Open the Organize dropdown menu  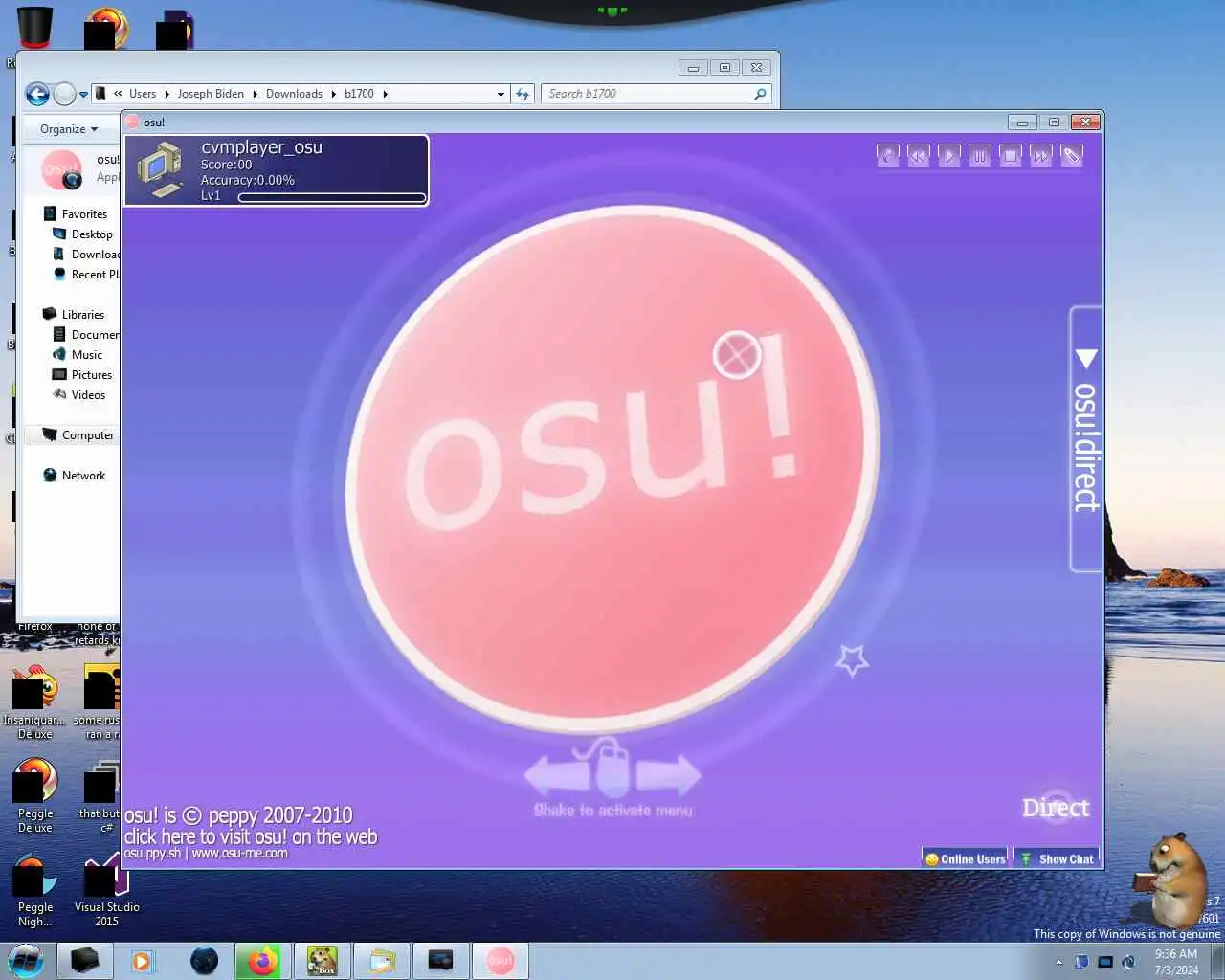pyautogui.click(x=69, y=129)
